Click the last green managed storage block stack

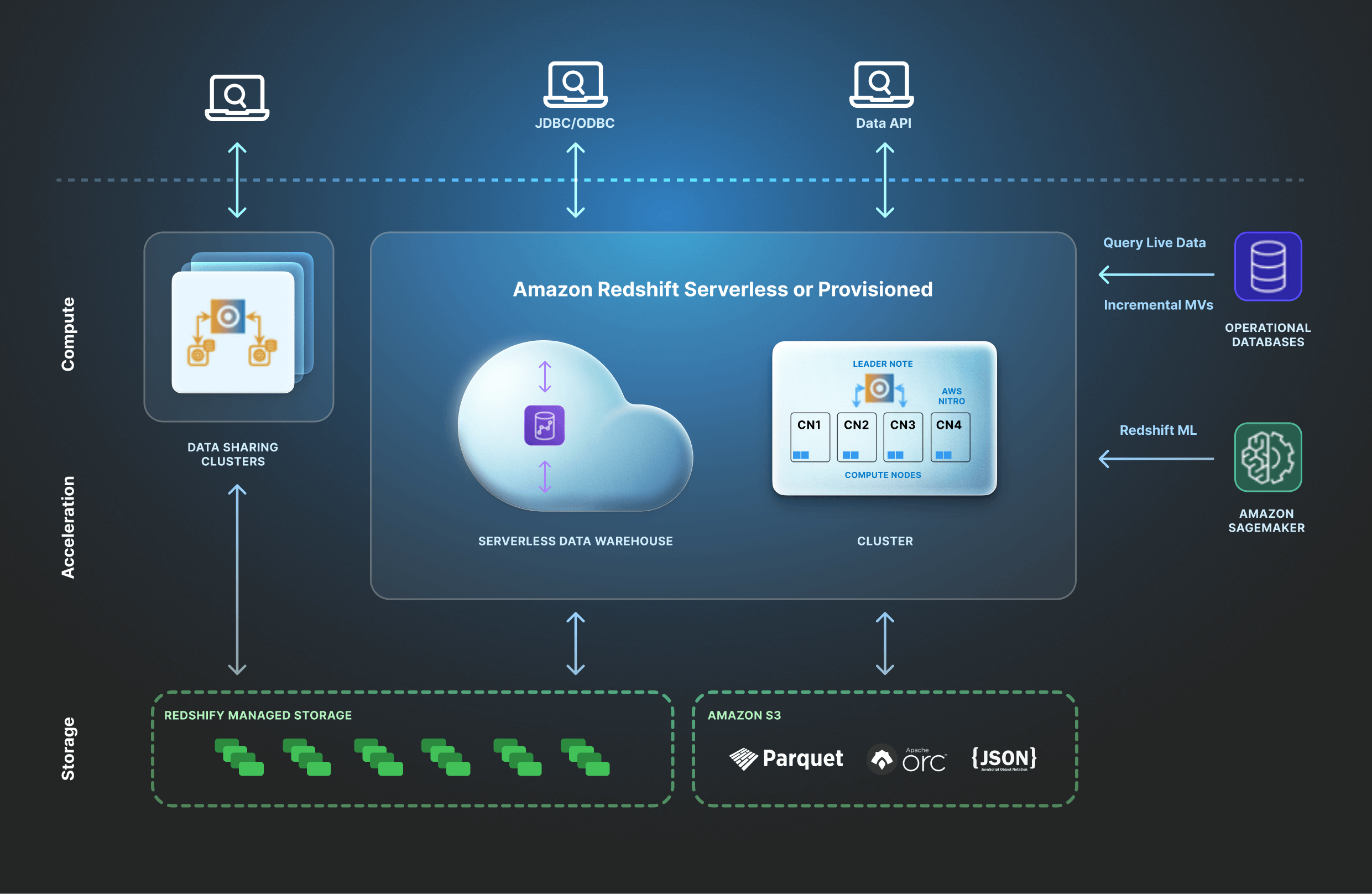click(x=585, y=757)
